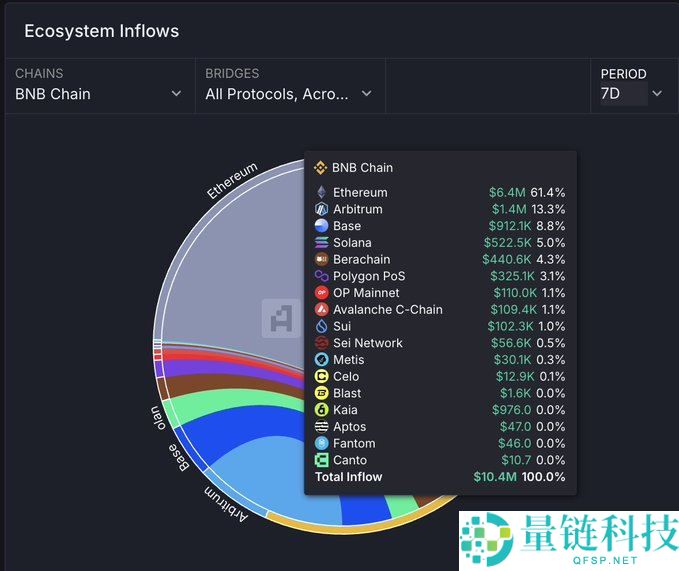Open the CHAINS dropdown showing BNB Chain
679x571 pixels.
pyautogui.click(x=99, y=86)
